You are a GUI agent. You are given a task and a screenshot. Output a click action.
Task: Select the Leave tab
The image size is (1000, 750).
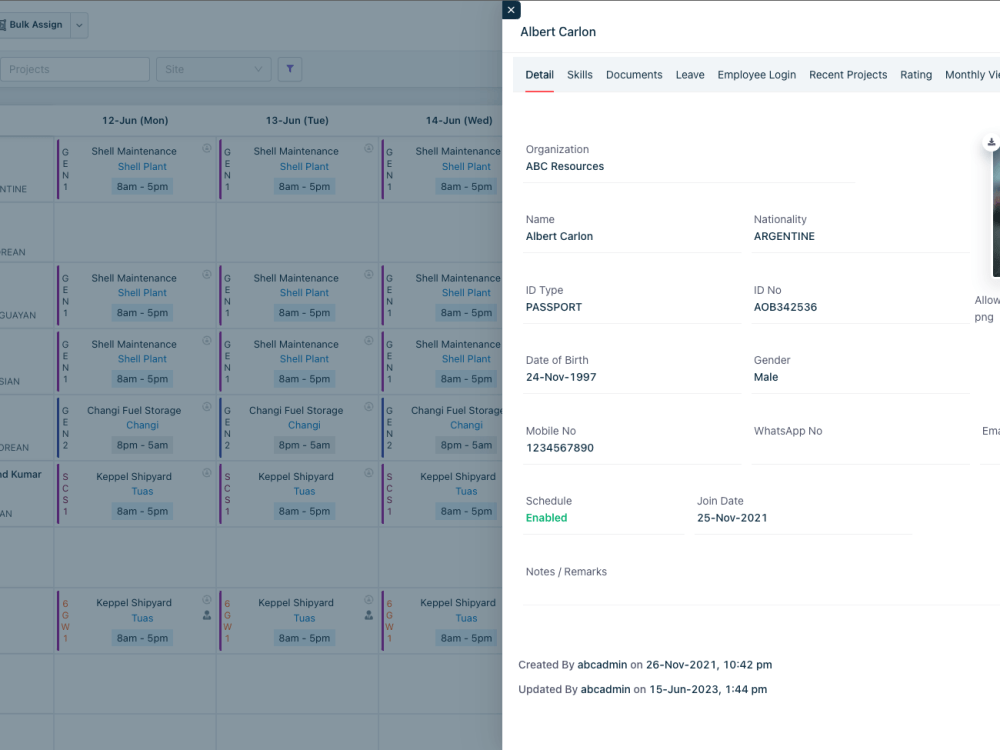690,75
